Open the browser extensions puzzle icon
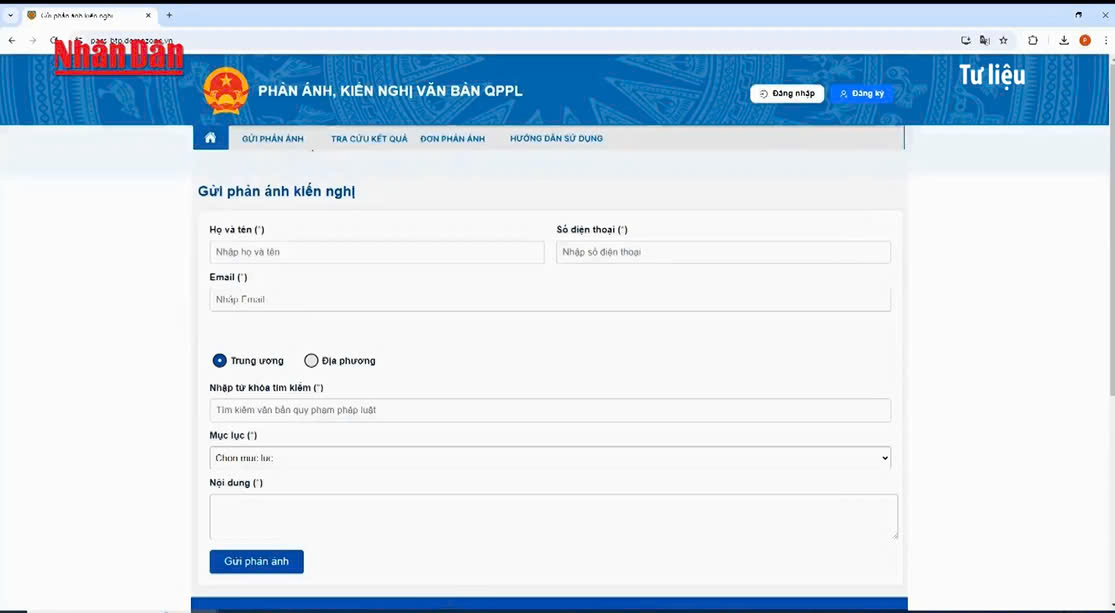Image resolution: width=1115 pixels, height=613 pixels. pyautogui.click(x=1033, y=40)
